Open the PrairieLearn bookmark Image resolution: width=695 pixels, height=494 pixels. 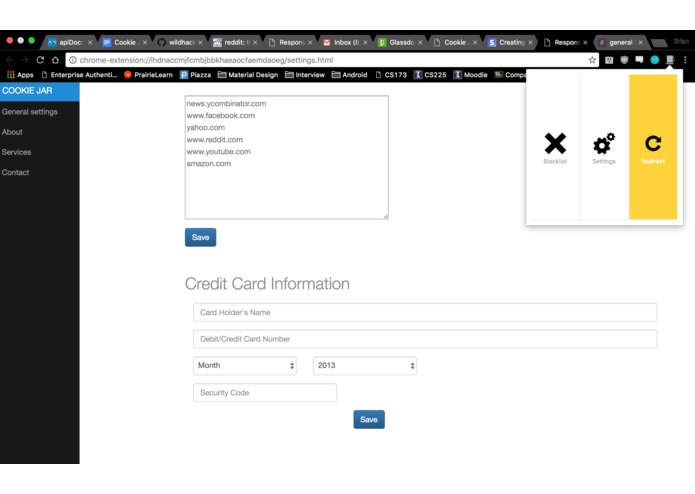148,75
